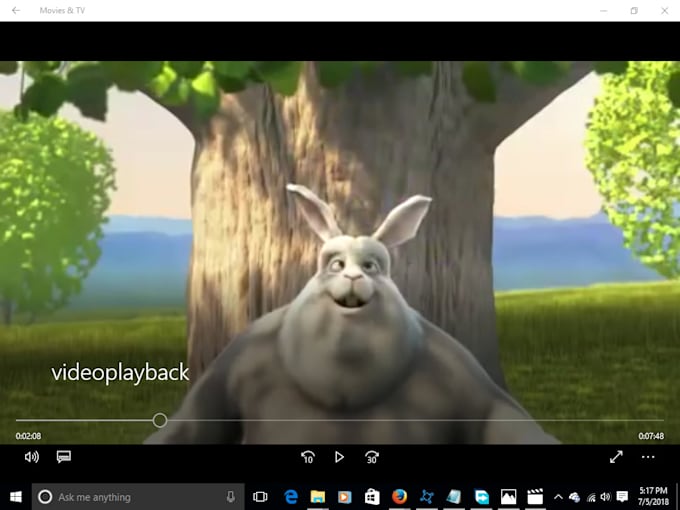Viewport: 680px width, 510px height.
Task: Open Task View from the taskbar
Action: click(x=260, y=497)
